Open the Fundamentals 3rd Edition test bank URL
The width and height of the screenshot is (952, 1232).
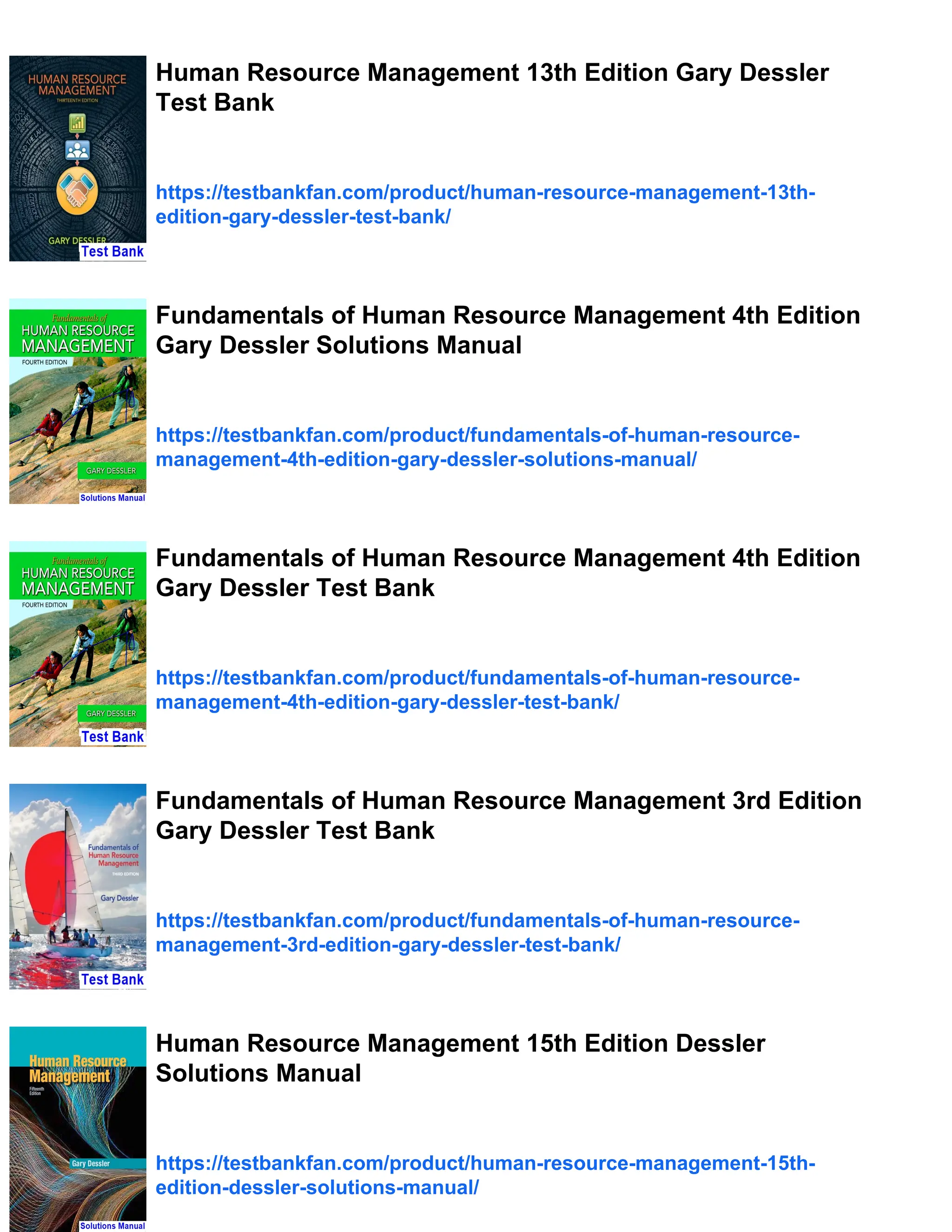478,933
